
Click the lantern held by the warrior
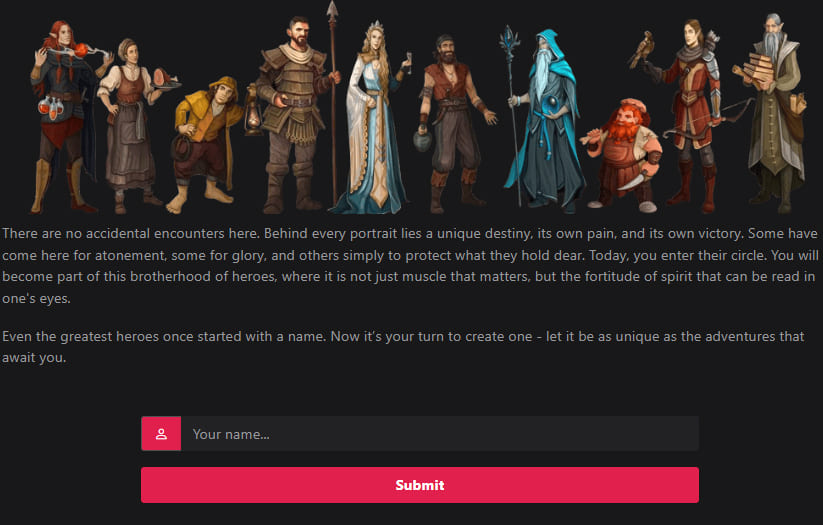click(x=253, y=115)
